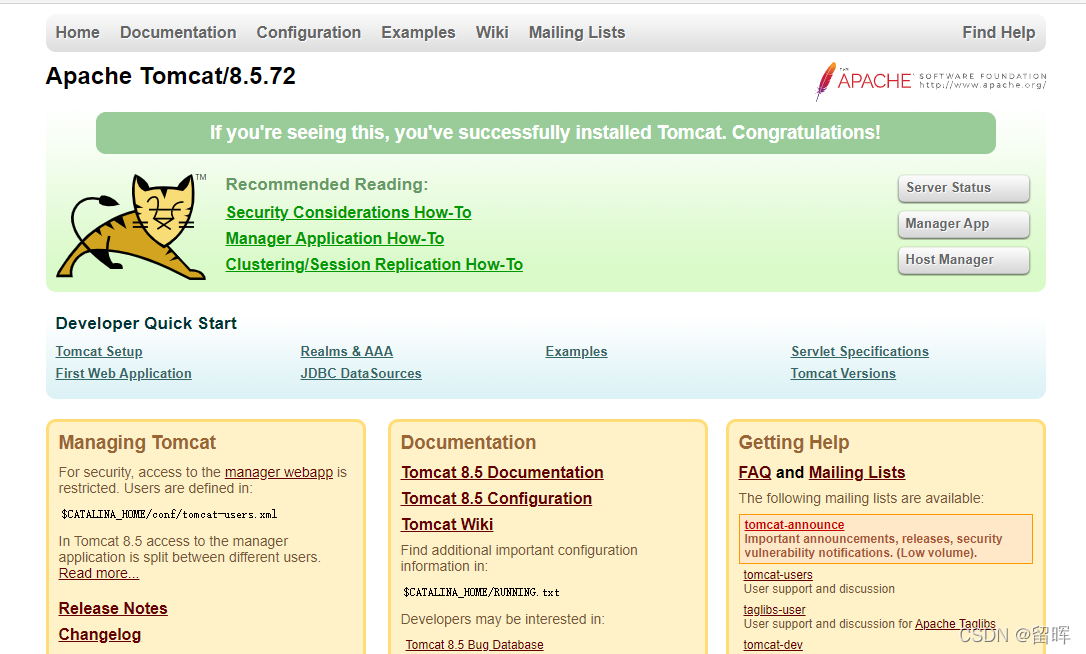The height and width of the screenshot is (654, 1086).
Task: Click the Host Manager button
Action: click(963, 260)
